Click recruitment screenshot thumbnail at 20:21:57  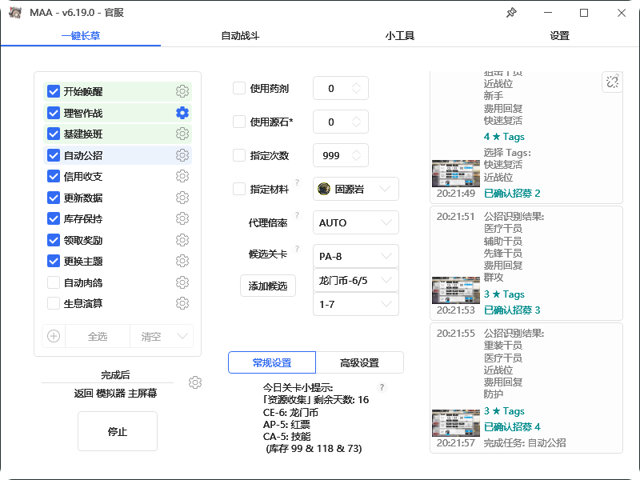[x=456, y=423]
